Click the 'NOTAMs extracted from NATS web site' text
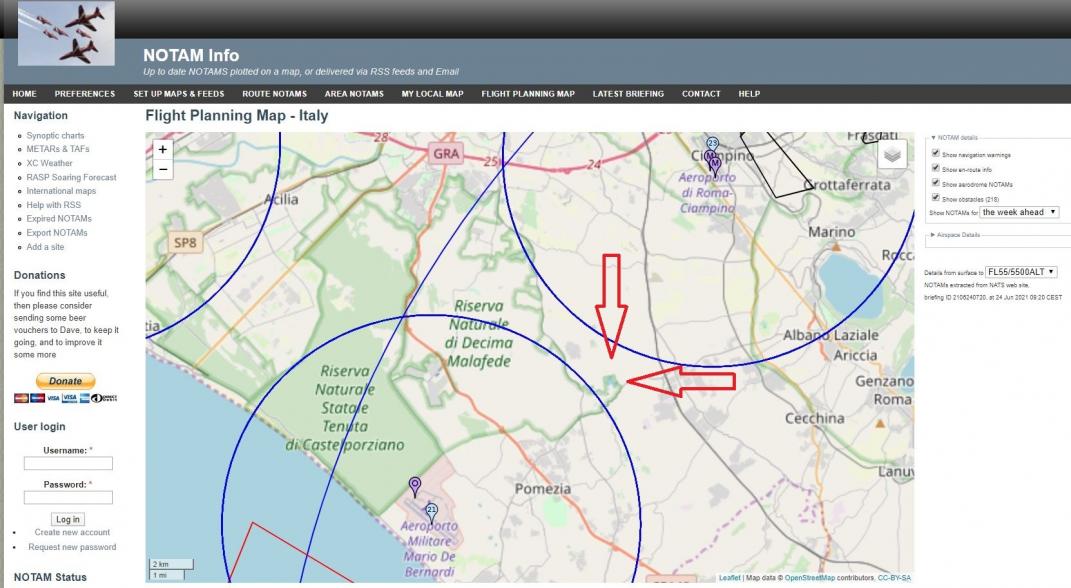This screenshot has width=1071, height=588. [x=977, y=285]
